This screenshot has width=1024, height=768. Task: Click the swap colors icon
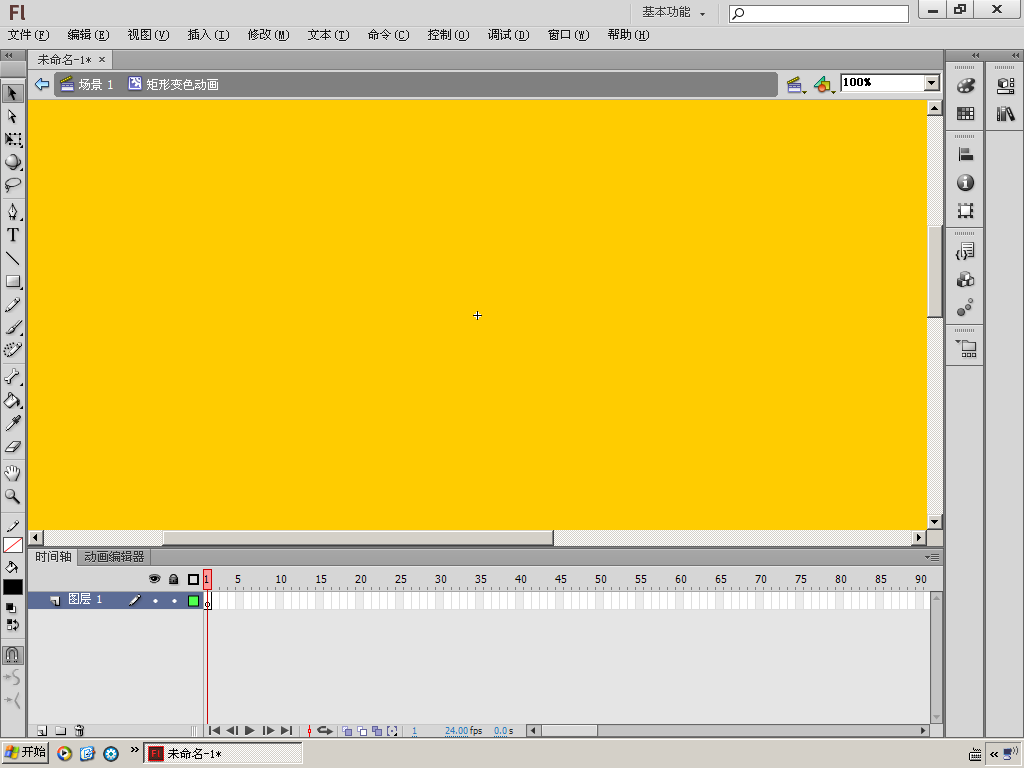pos(12,625)
